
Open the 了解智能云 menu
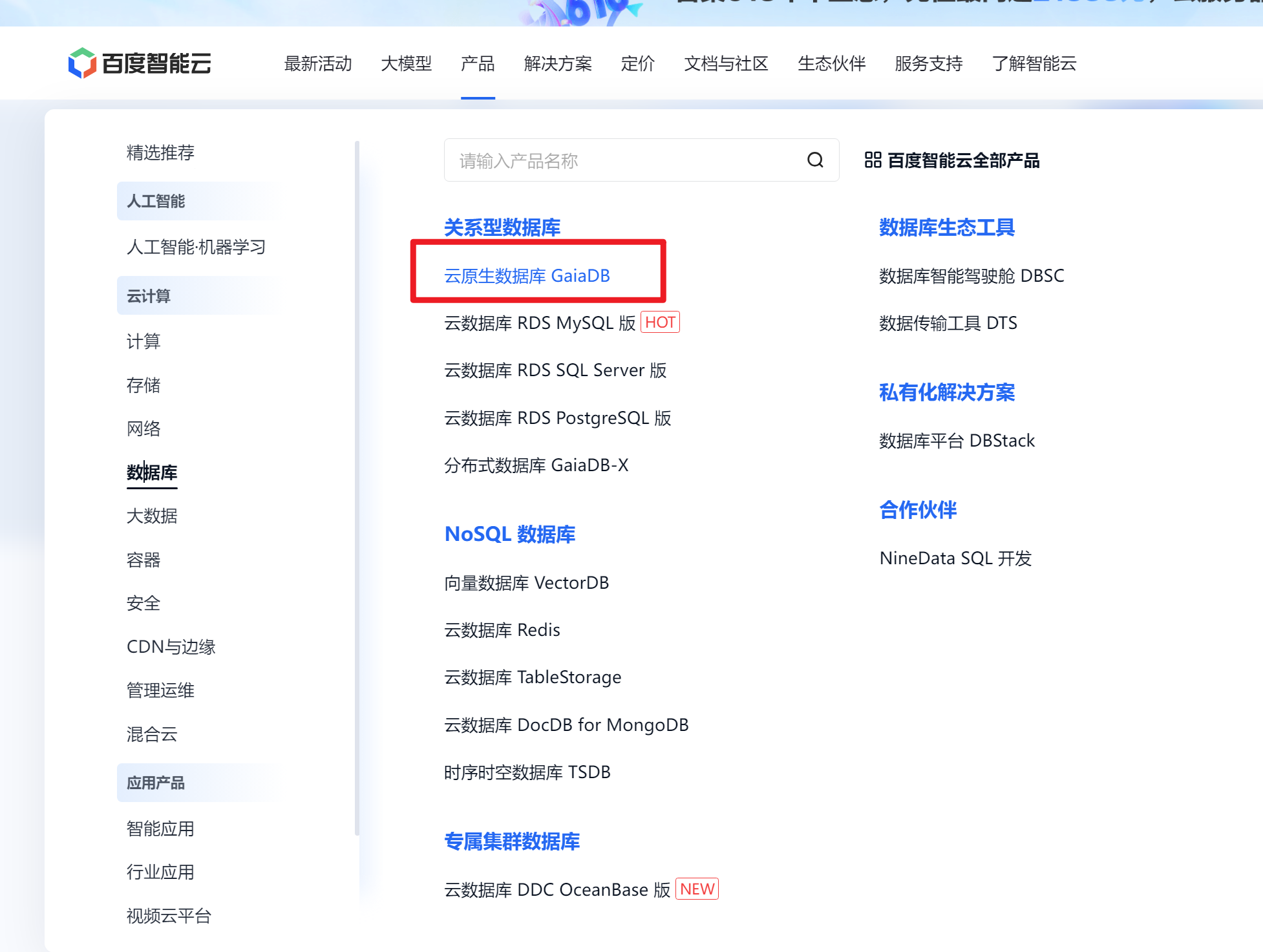pyautogui.click(x=1034, y=63)
